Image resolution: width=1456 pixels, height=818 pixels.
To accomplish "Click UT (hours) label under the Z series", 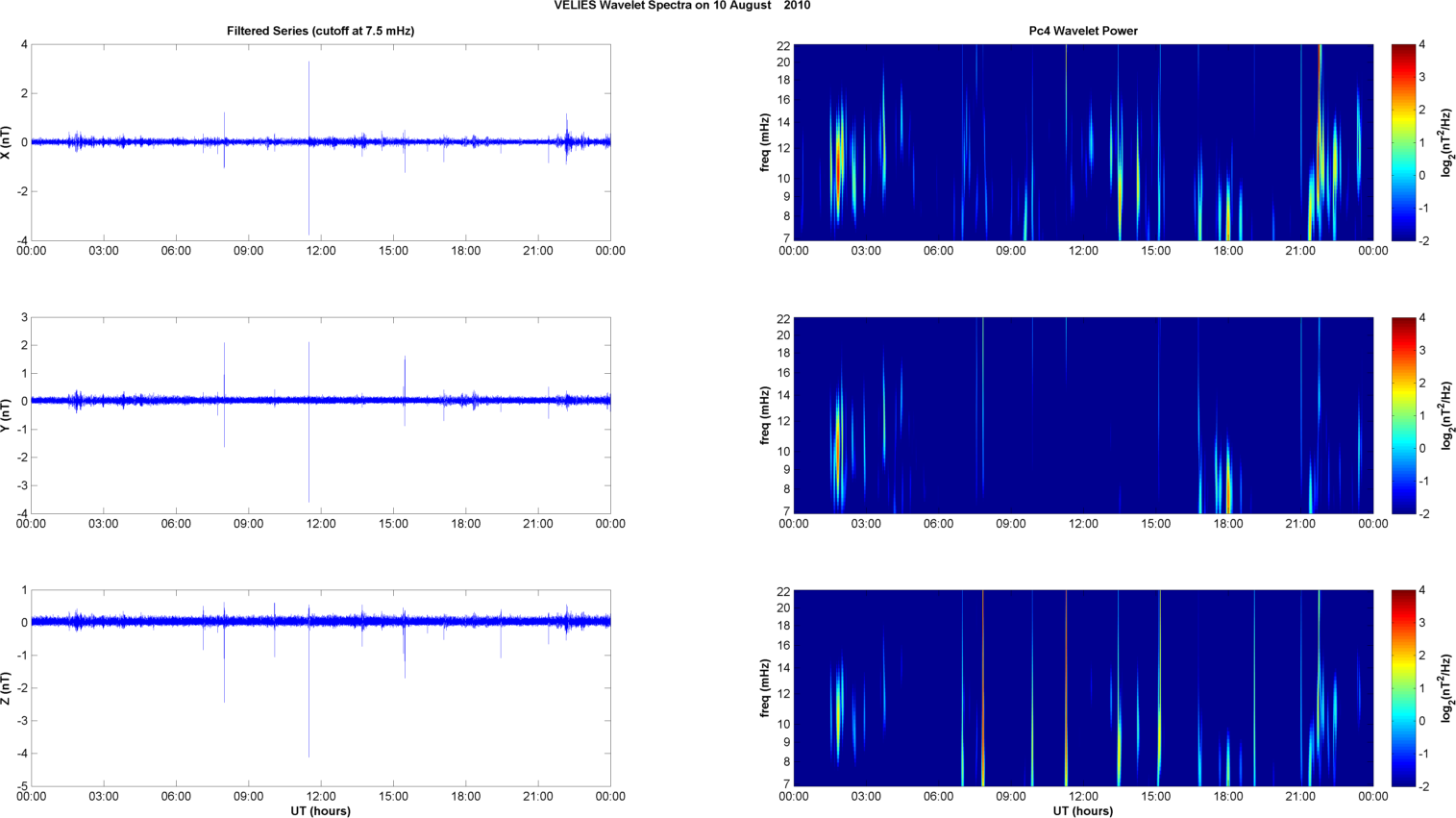I will pyautogui.click(x=320, y=810).
